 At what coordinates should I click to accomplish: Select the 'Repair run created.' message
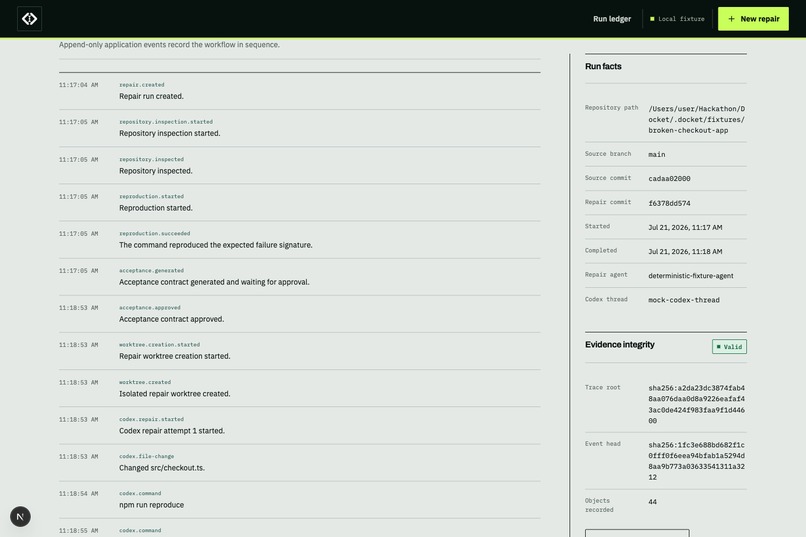(151, 96)
